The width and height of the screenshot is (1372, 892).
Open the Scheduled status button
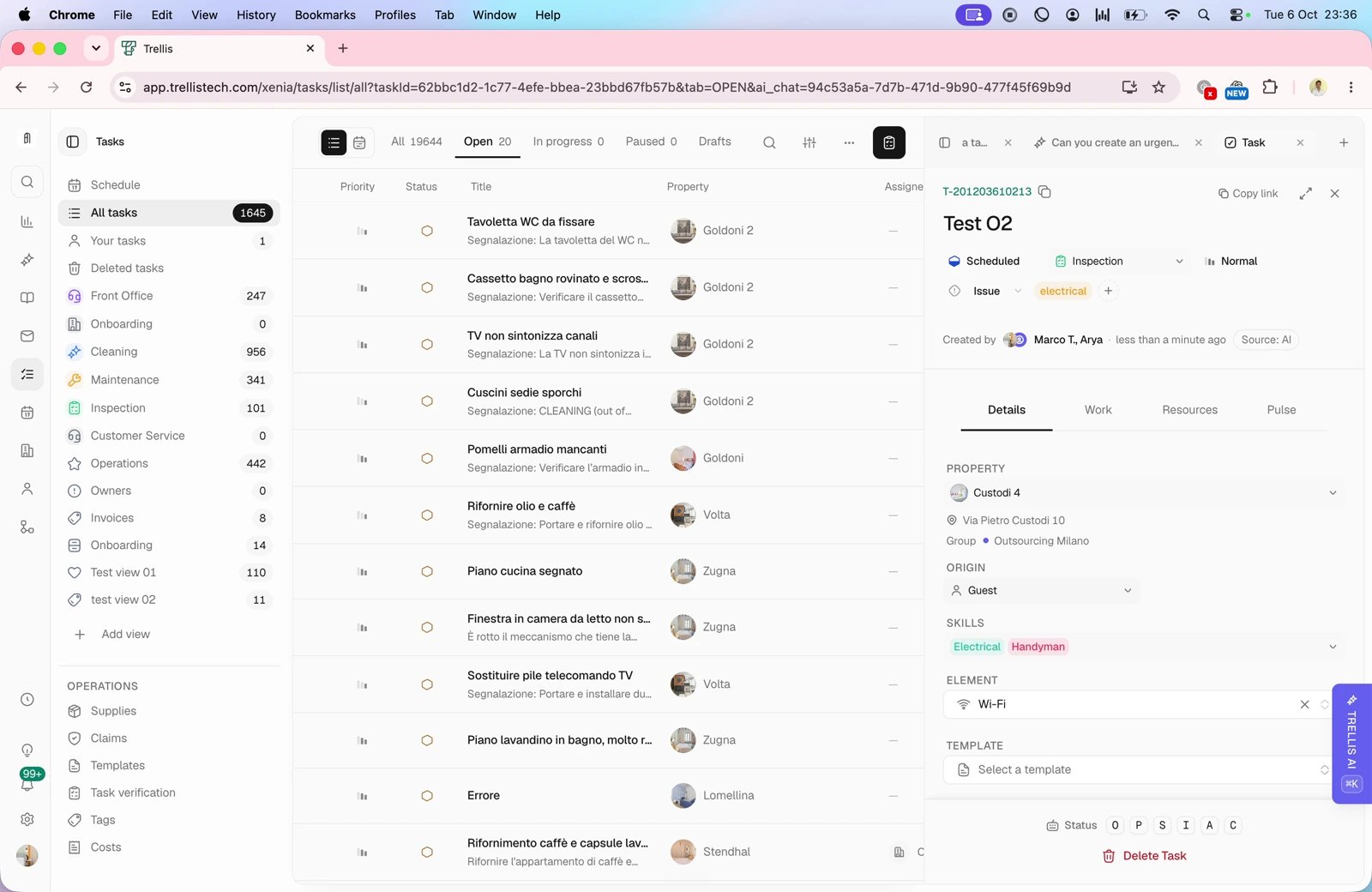pos(984,261)
